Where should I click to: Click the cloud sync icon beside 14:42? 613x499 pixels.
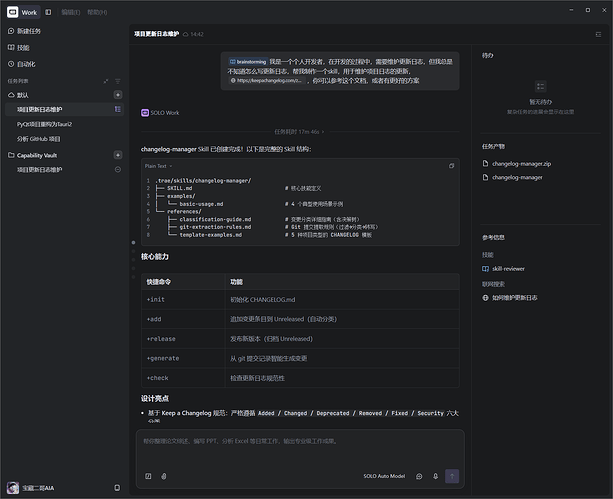pos(186,34)
